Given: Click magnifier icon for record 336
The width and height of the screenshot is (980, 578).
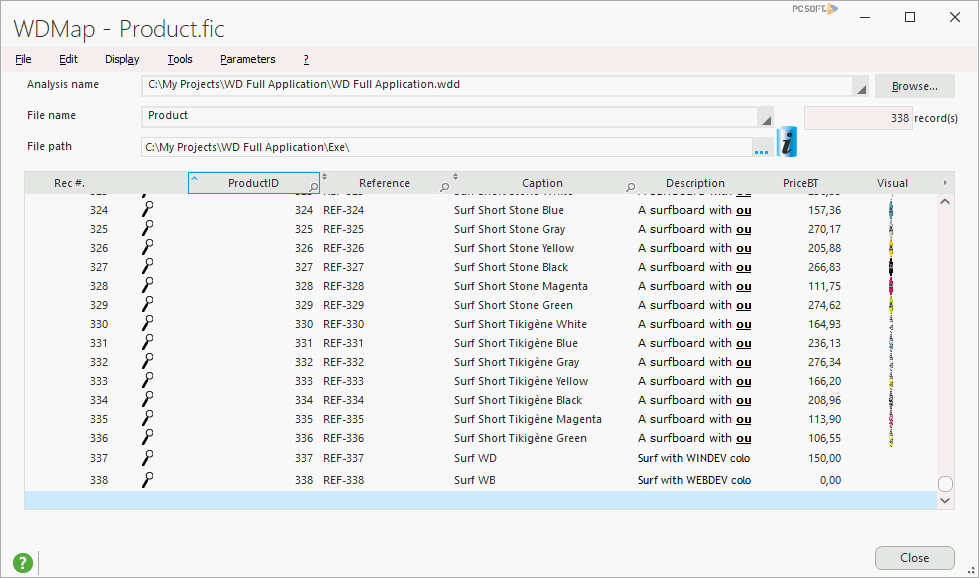Looking at the screenshot, I should [x=148, y=437].
